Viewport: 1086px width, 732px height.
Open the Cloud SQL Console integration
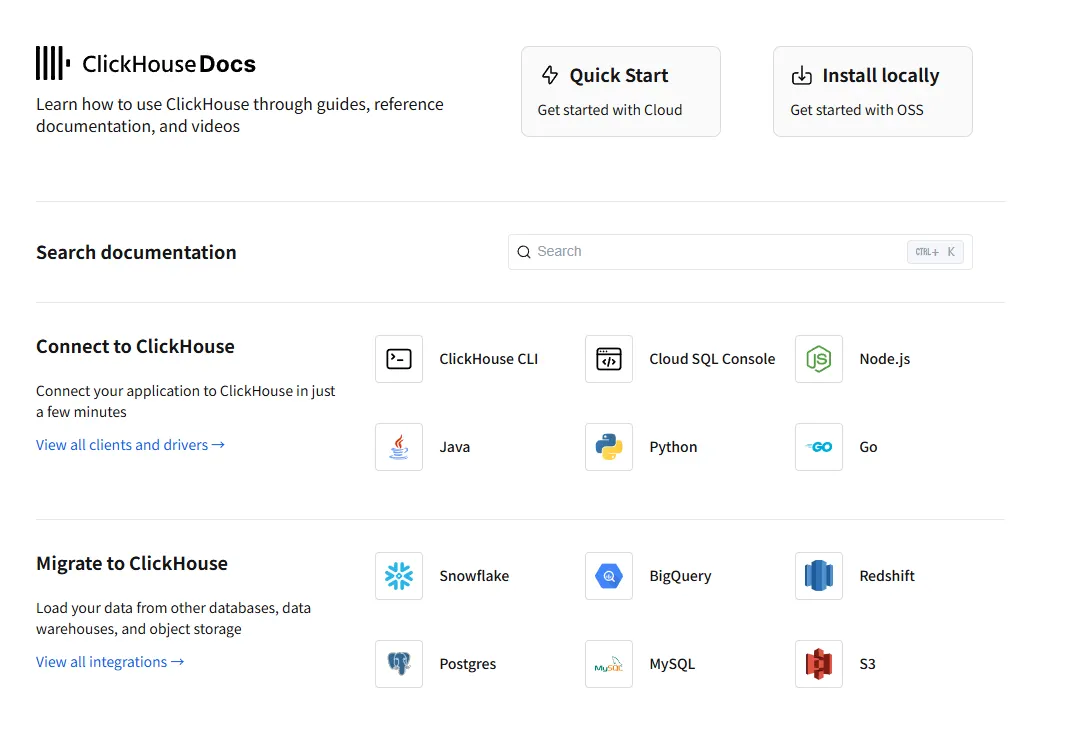point(609,358)
